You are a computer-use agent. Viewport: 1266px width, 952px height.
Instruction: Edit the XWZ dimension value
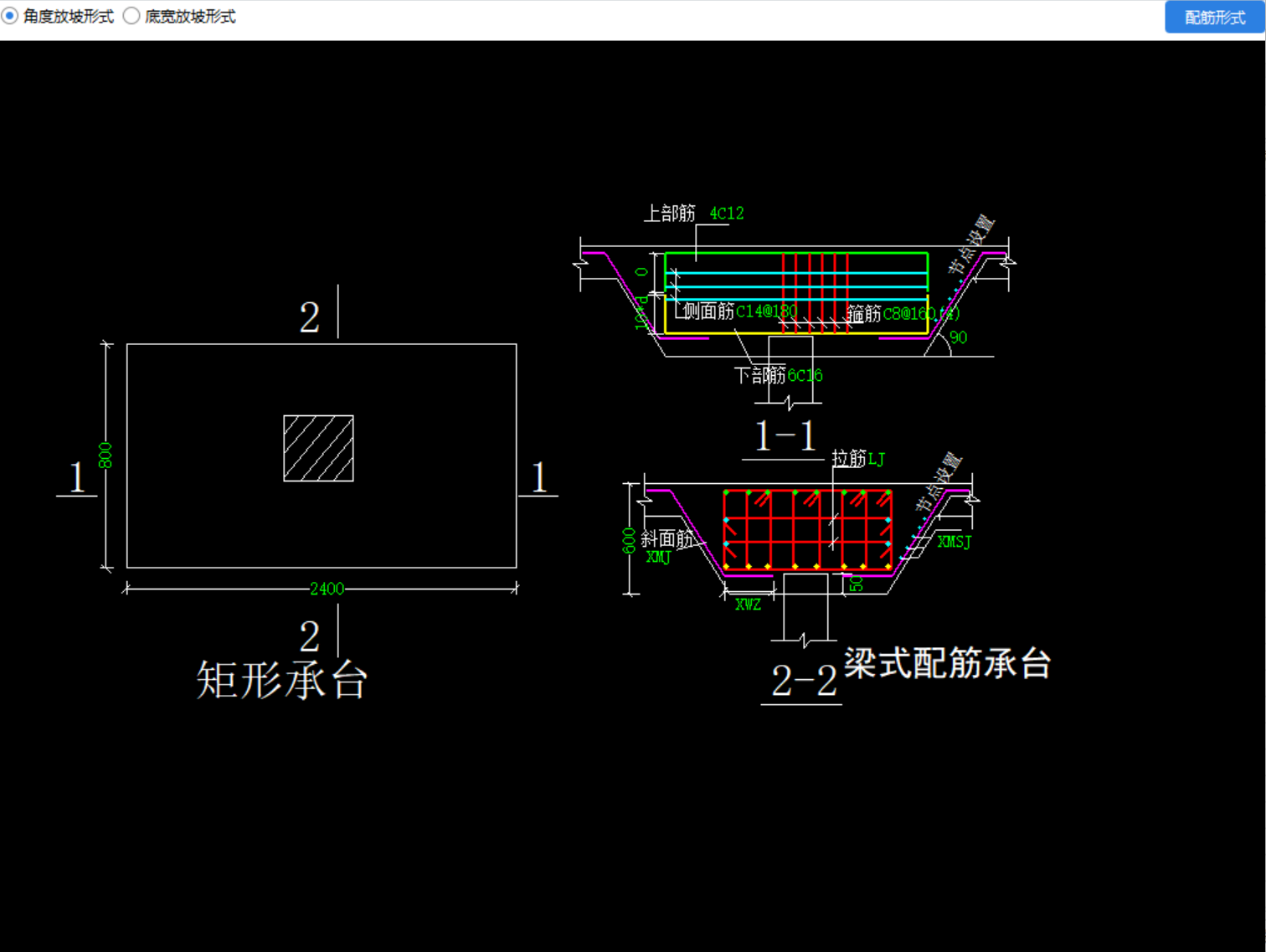pos(748,604)
